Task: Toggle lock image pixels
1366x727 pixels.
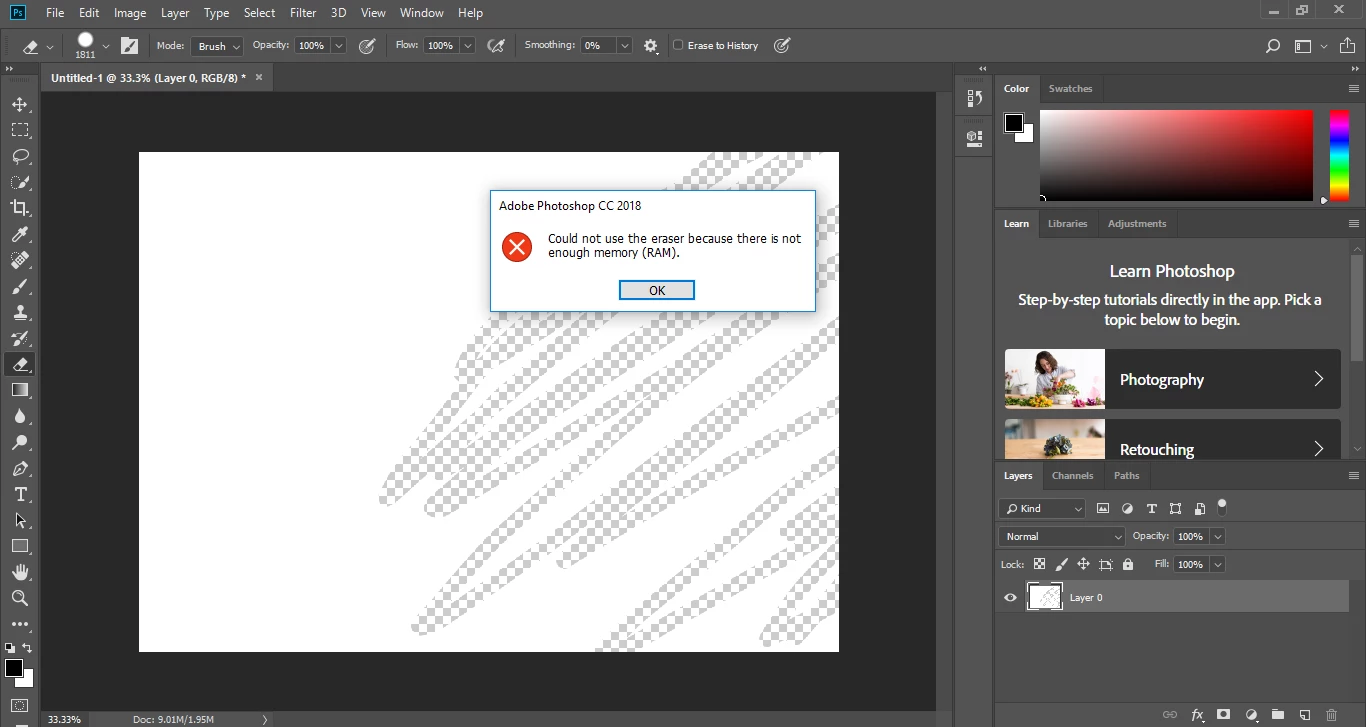Action: tap(1062, 564)
